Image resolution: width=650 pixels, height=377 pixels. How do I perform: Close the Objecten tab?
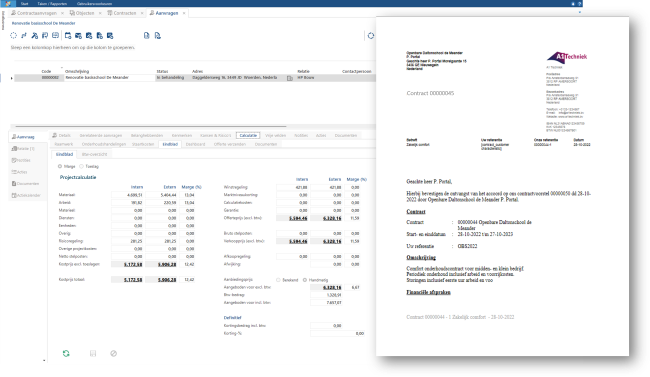click(x=100, y=13)
